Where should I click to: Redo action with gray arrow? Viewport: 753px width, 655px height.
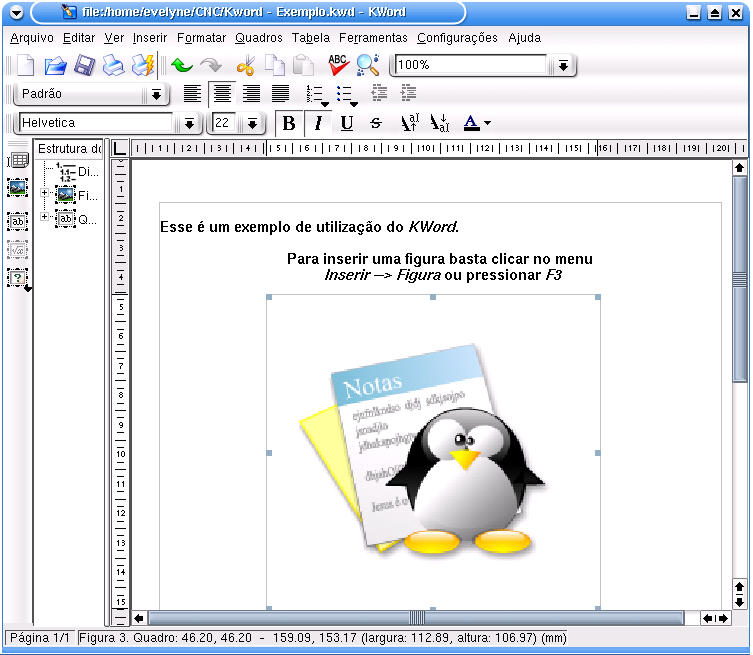pyautogui.click(x=211, y=65)
